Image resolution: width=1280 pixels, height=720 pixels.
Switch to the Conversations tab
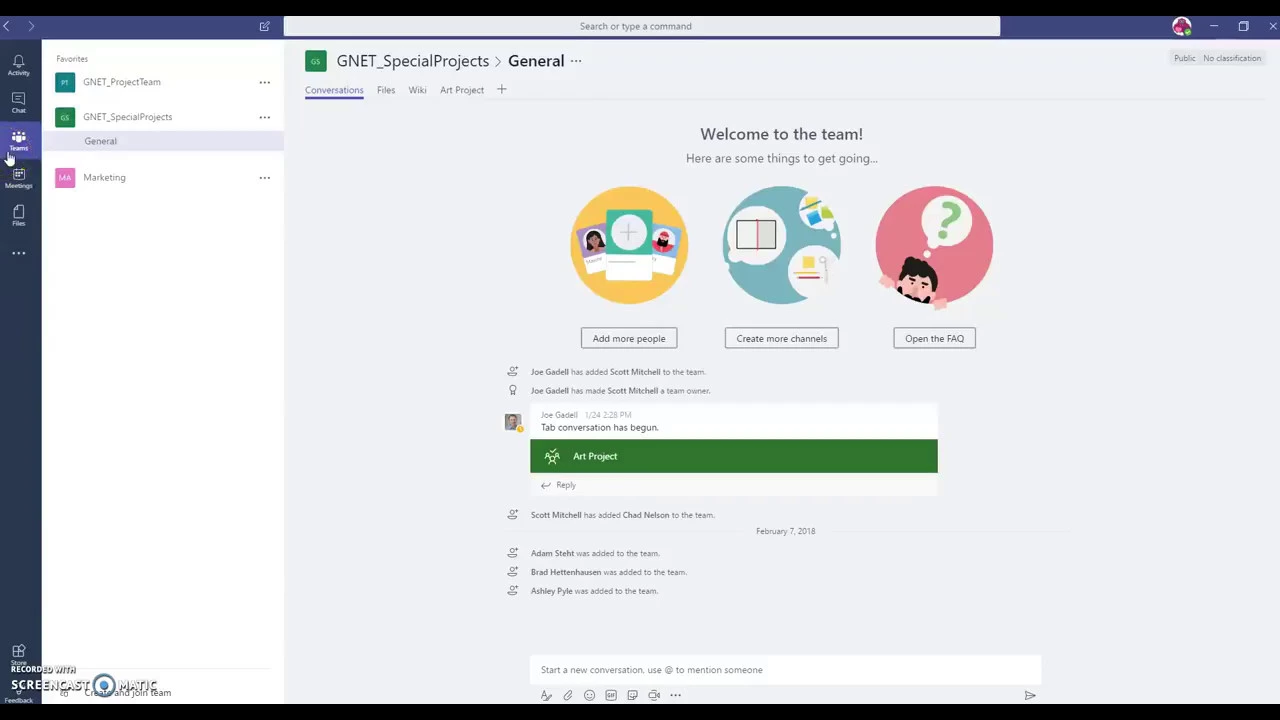(x=334, y=90)
